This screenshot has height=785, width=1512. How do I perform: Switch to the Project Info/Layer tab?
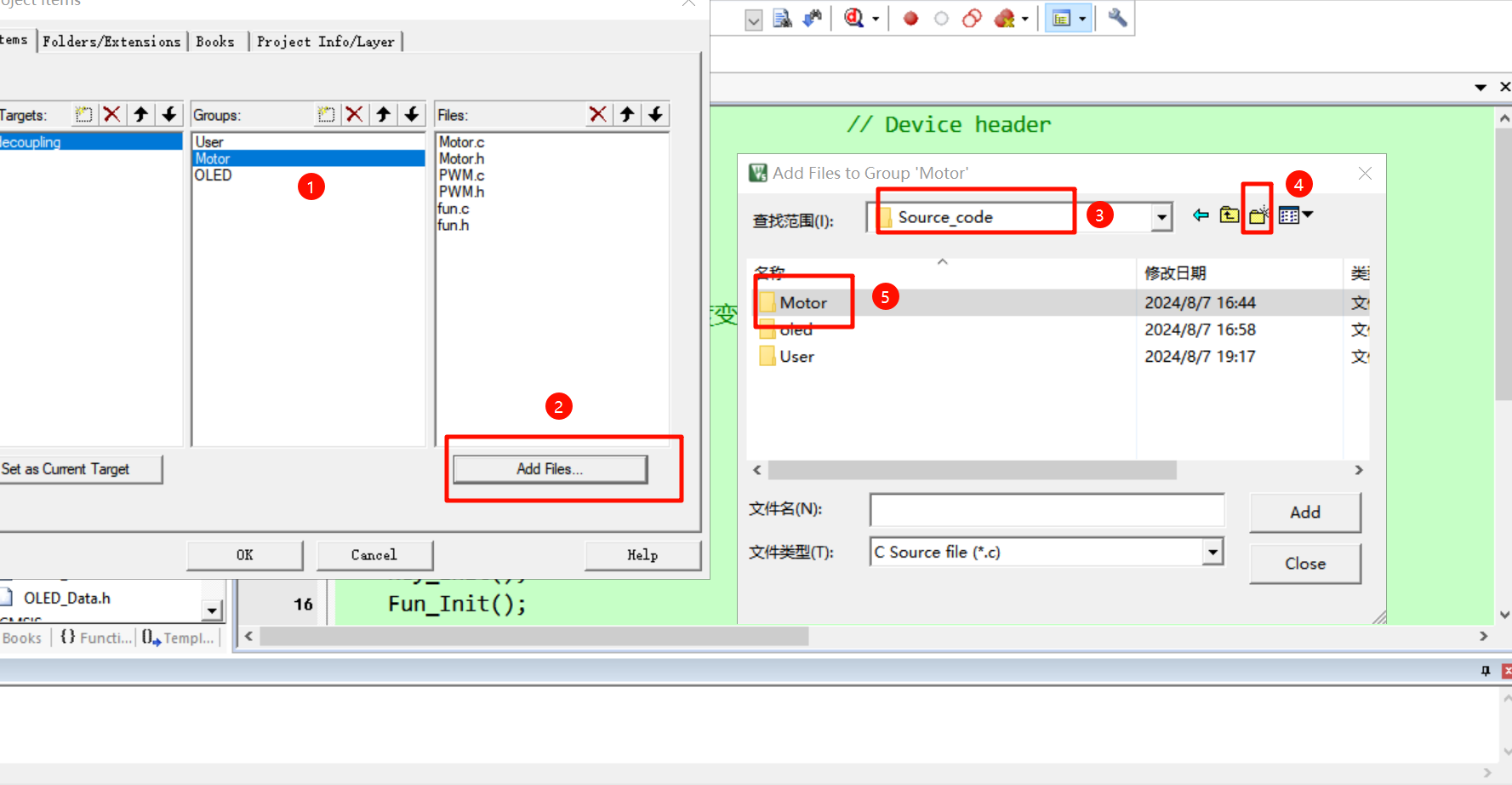click(326, 42)
